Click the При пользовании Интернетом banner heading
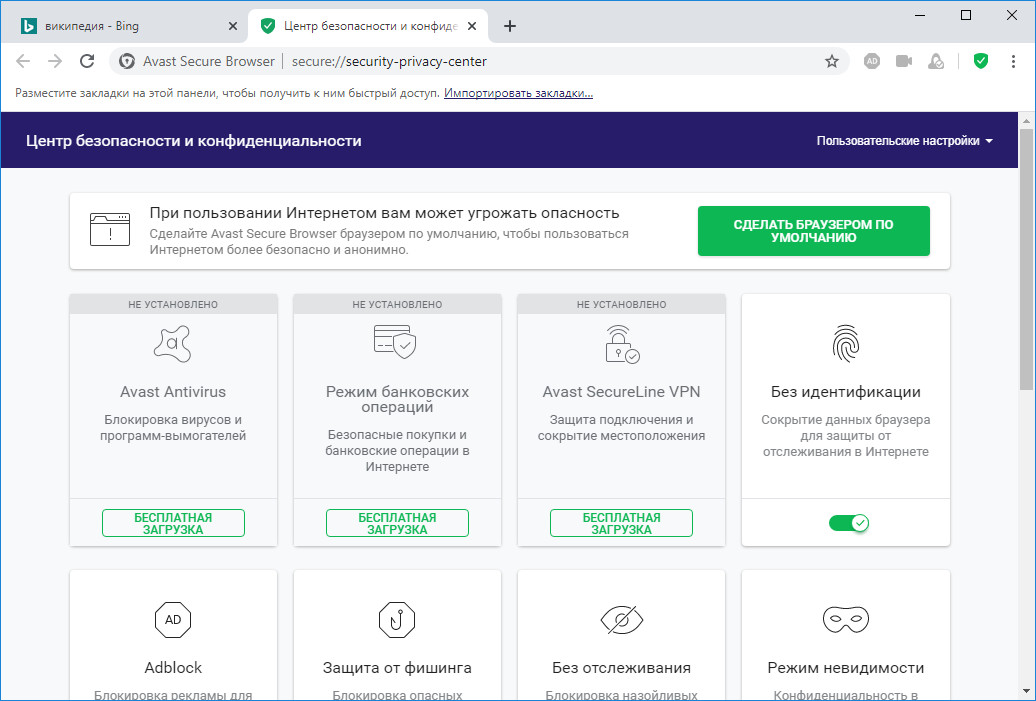1036x701 pixels. [x=385, y=213]
